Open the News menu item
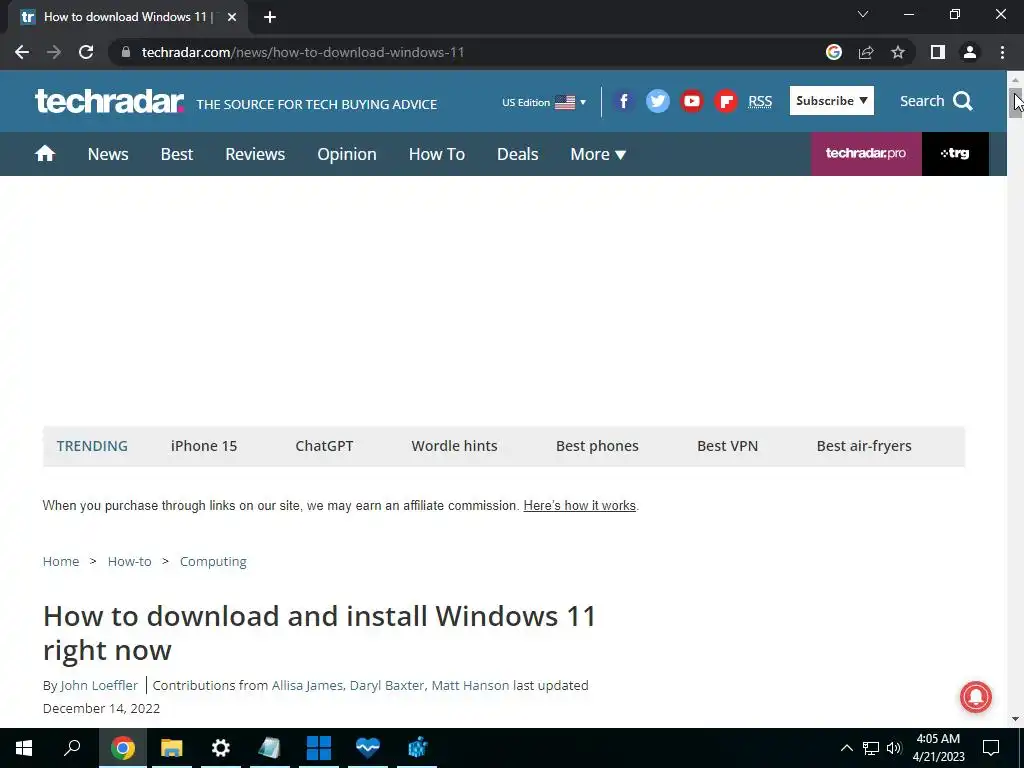This screenshot has height=768, width=1024. (108, 154)
